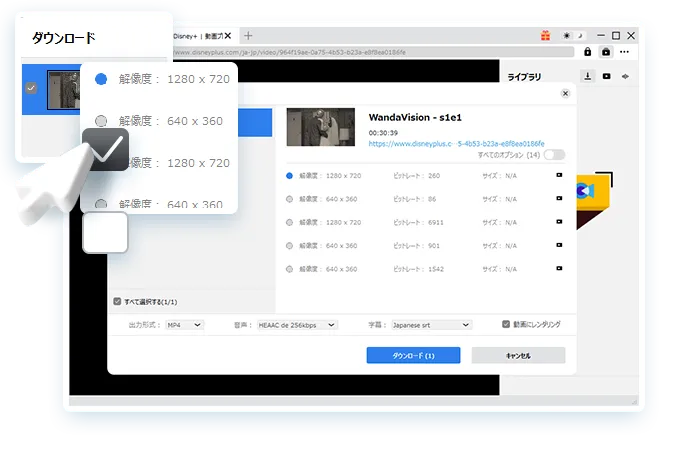Click the キャンセル button
Viewport: 684px width, 449px height.
[x=518, y=356]
